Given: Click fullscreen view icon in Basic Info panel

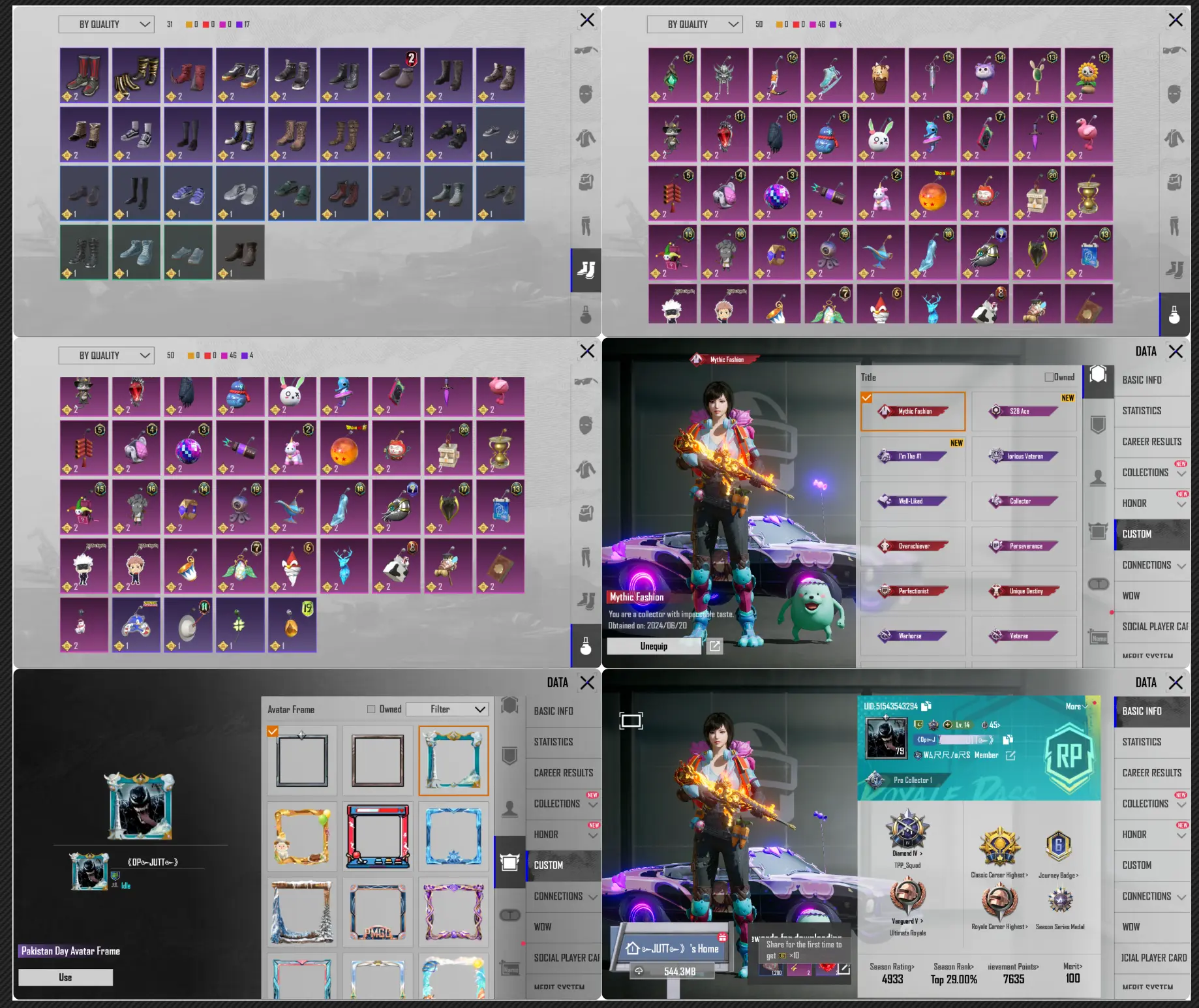Looking at the screenshot, I should click(x=631, y=720).
